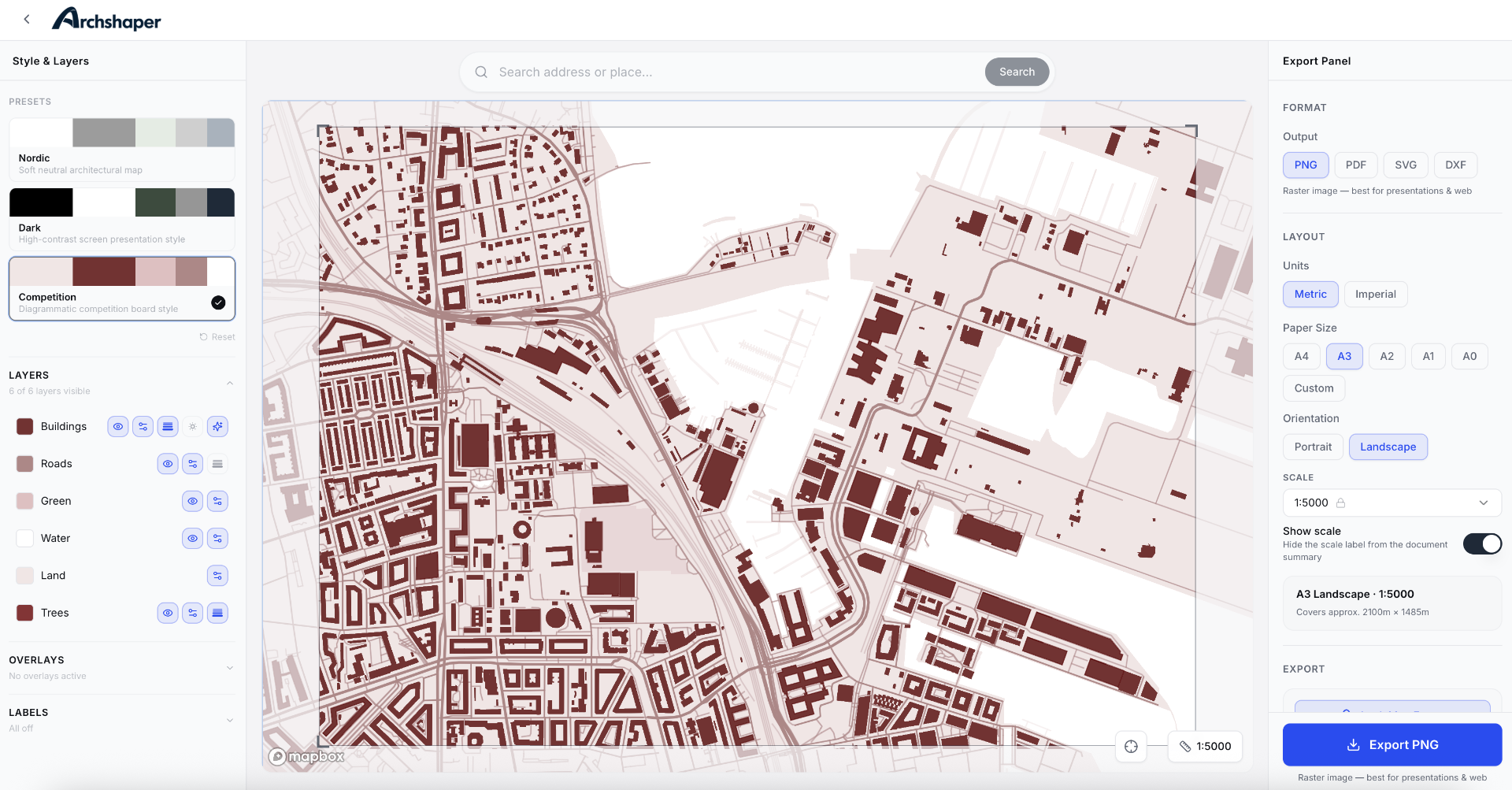Open Water layer style settings icon

pos(217,539)
